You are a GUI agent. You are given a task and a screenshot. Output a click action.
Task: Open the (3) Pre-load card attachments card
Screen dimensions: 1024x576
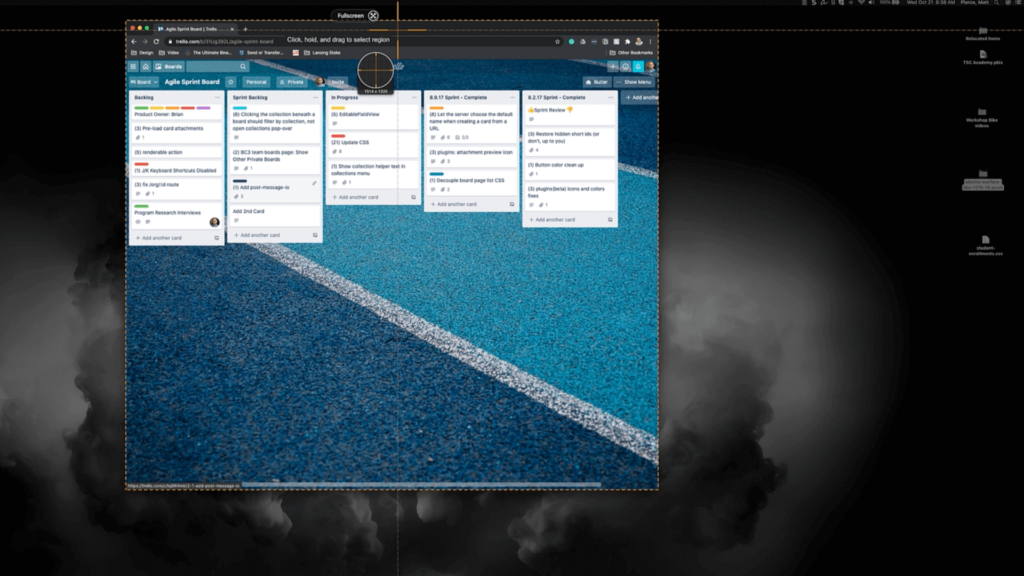(177, 133)
